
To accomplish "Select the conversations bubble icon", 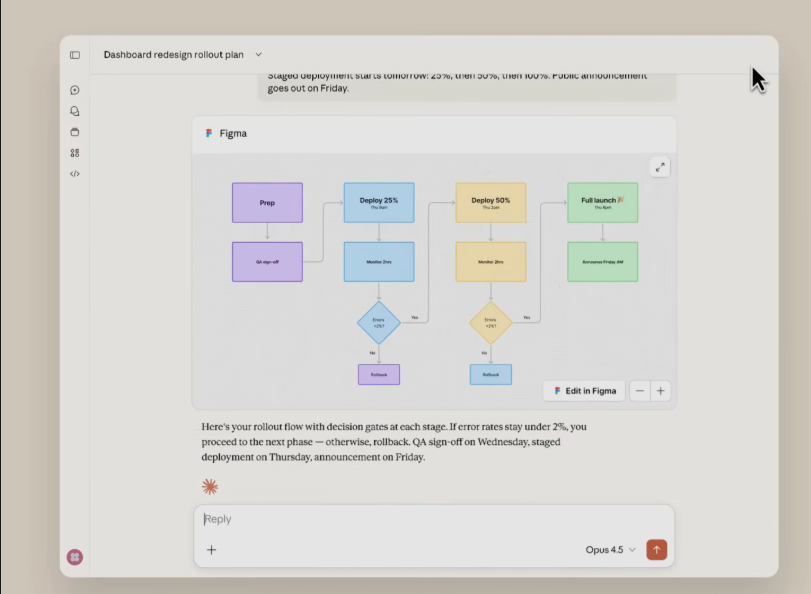I will tap(75, 111).
